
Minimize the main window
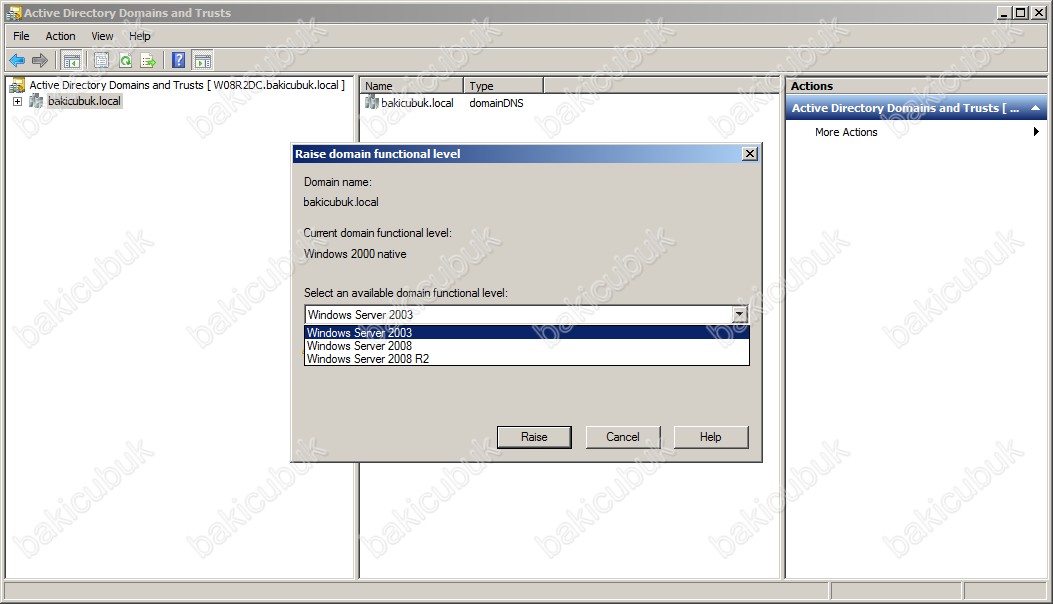[1004, 13]
